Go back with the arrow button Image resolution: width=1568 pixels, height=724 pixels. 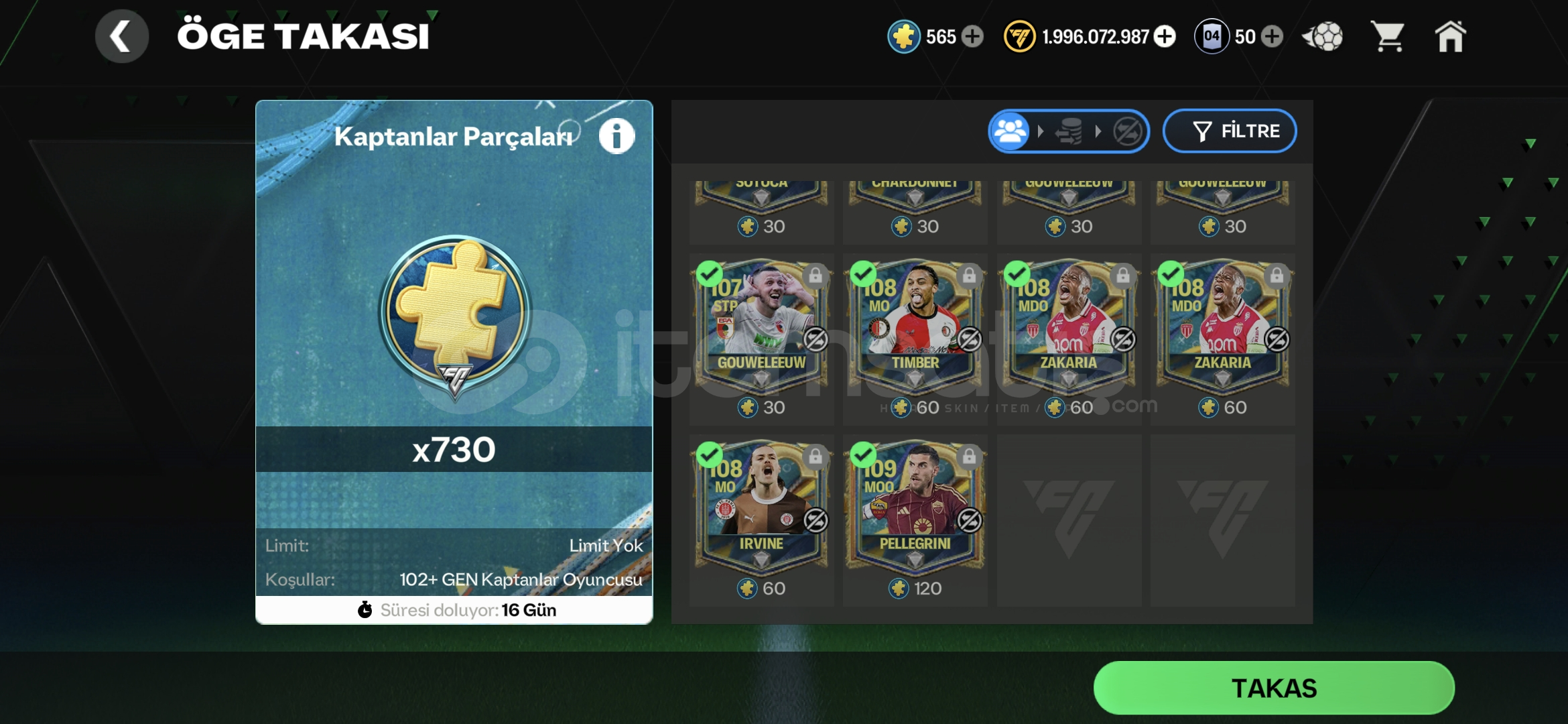click(x=121, y=36)
